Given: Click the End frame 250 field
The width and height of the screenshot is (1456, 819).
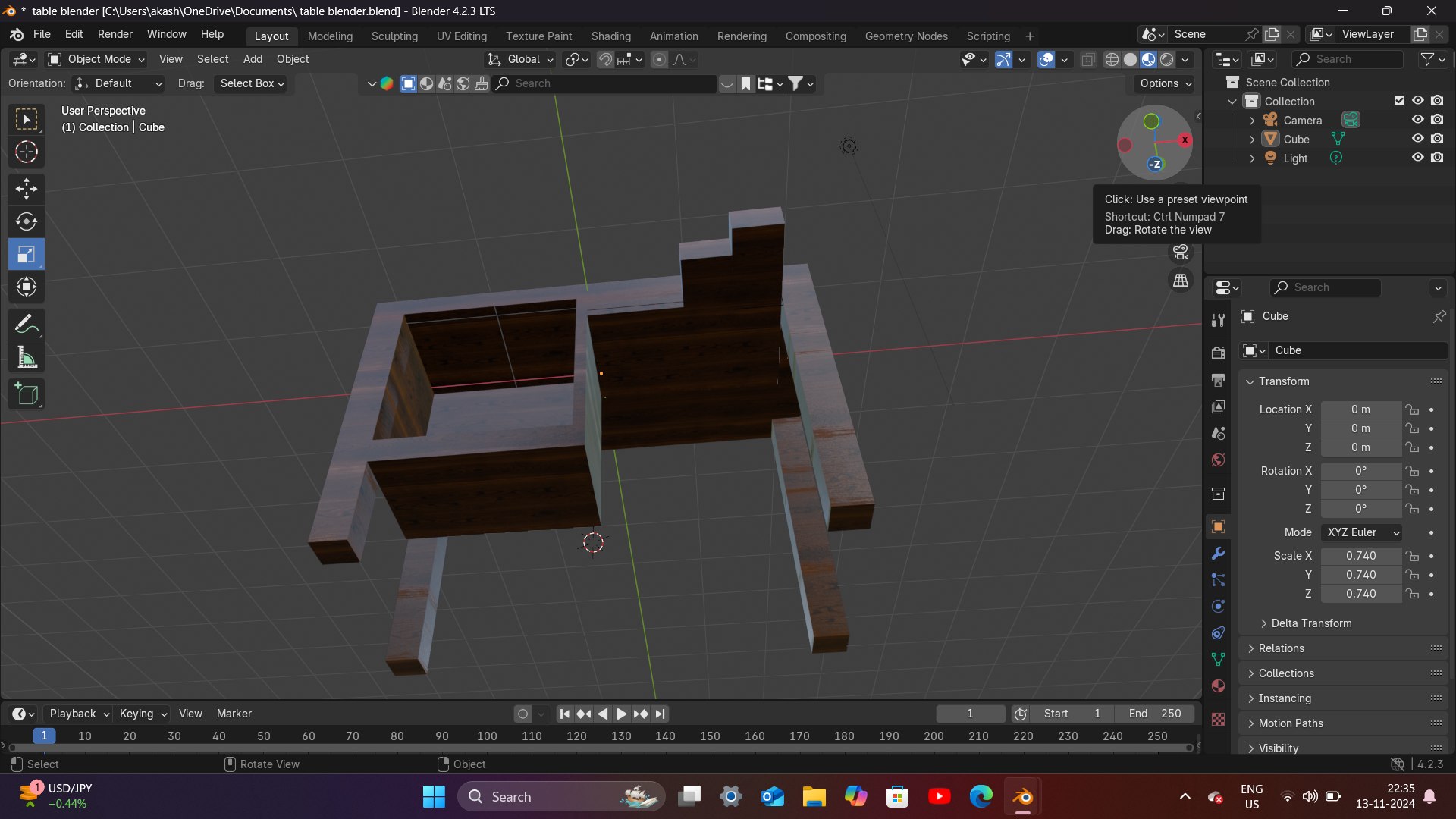Looking at the screenshot, I should pos(1155,714).
